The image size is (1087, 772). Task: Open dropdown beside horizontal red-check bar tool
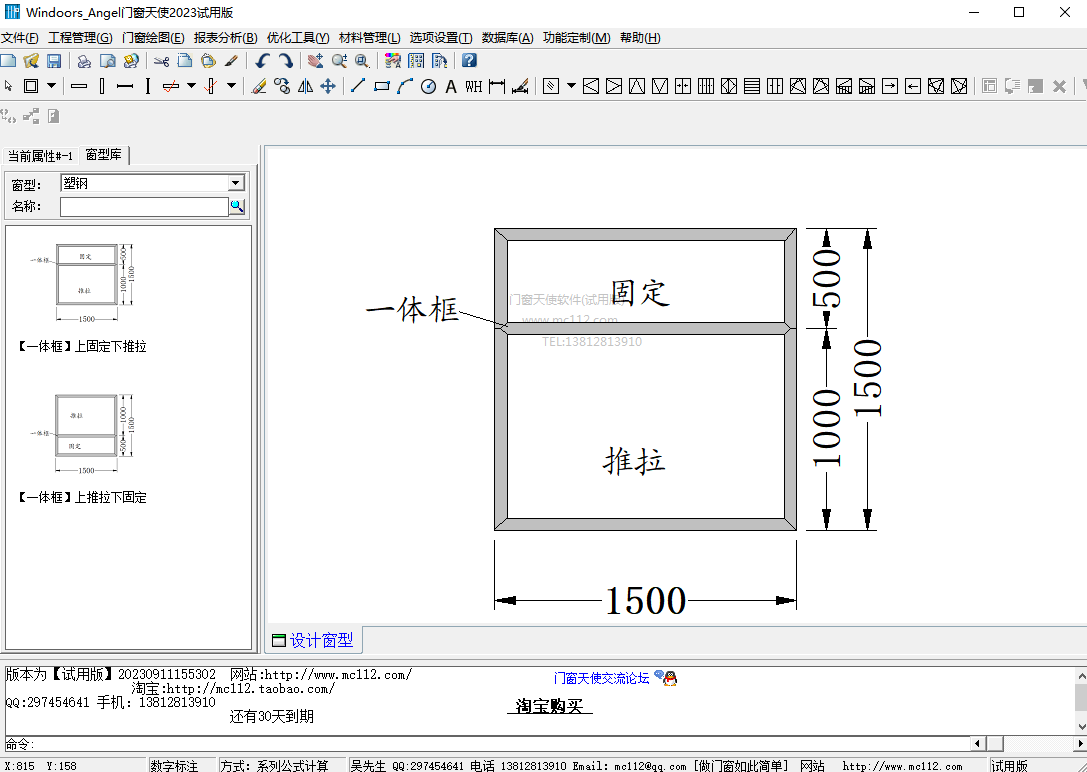191,86
